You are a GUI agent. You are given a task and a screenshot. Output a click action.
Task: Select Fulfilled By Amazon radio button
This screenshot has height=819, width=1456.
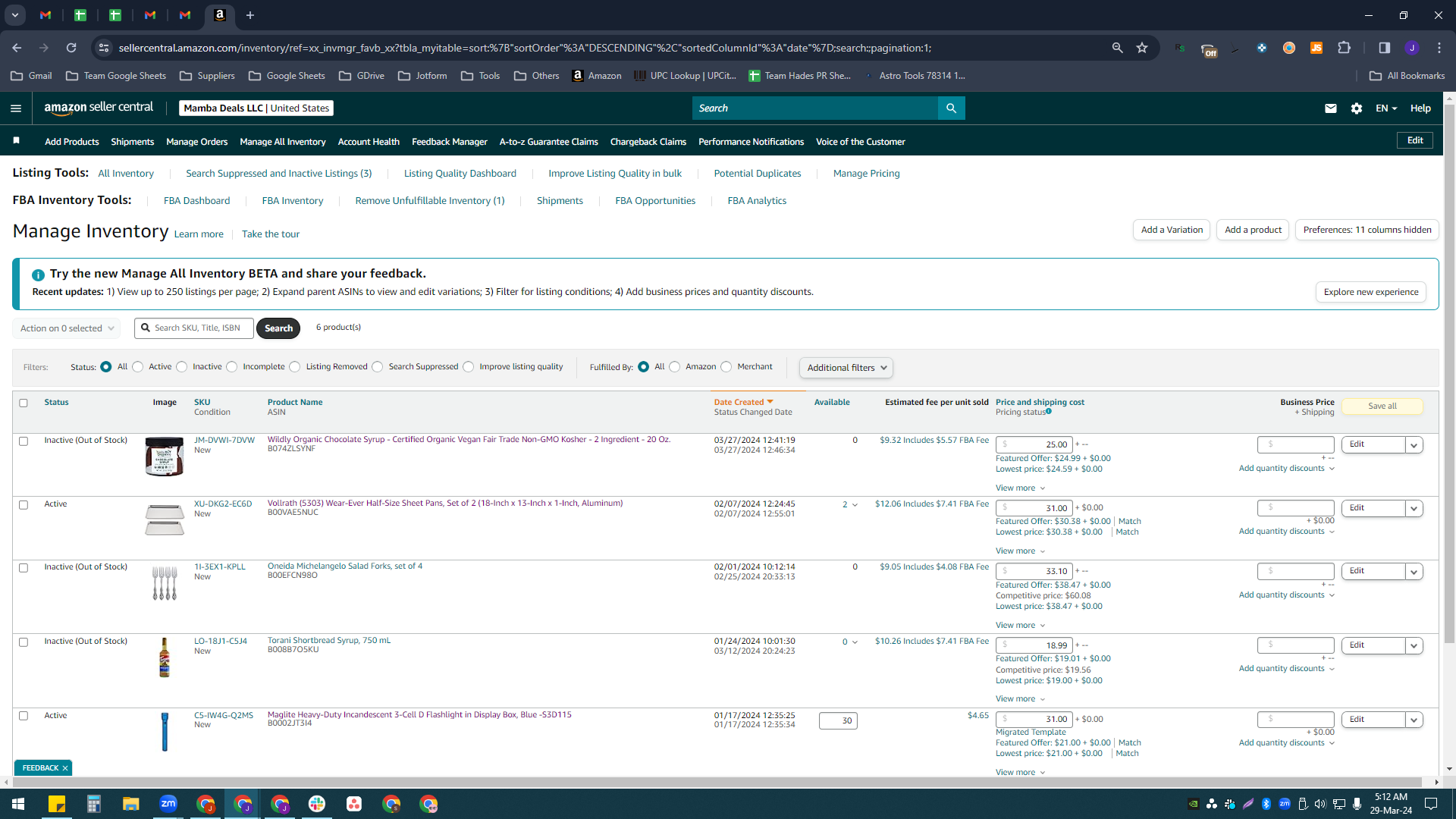[x=675, y=367]
